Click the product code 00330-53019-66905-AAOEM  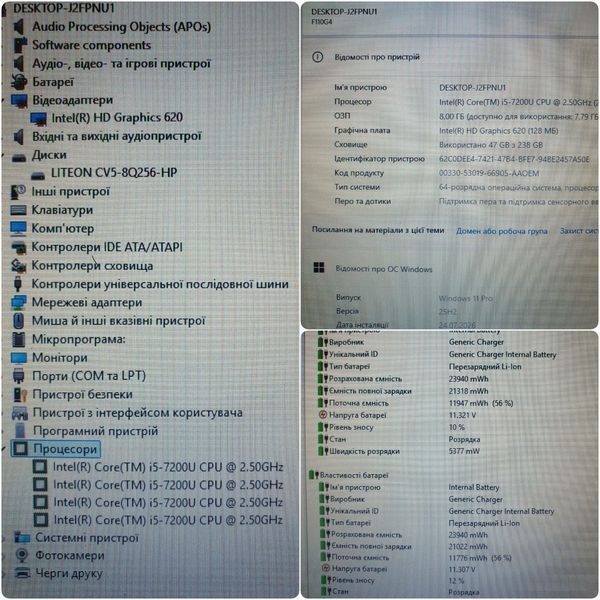click(489, 173)
